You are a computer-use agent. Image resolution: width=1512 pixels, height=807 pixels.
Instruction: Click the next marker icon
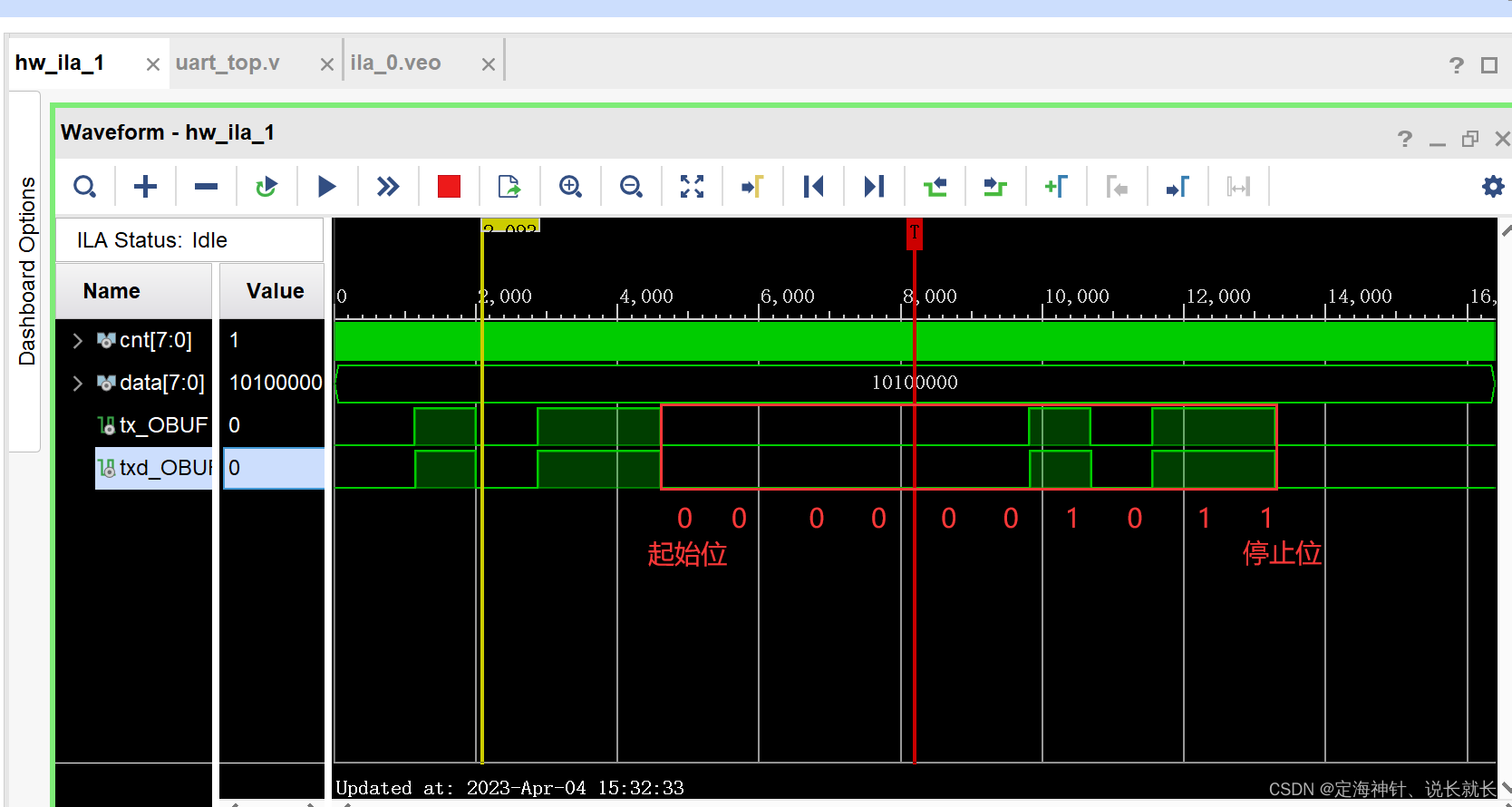[1178, 187]
